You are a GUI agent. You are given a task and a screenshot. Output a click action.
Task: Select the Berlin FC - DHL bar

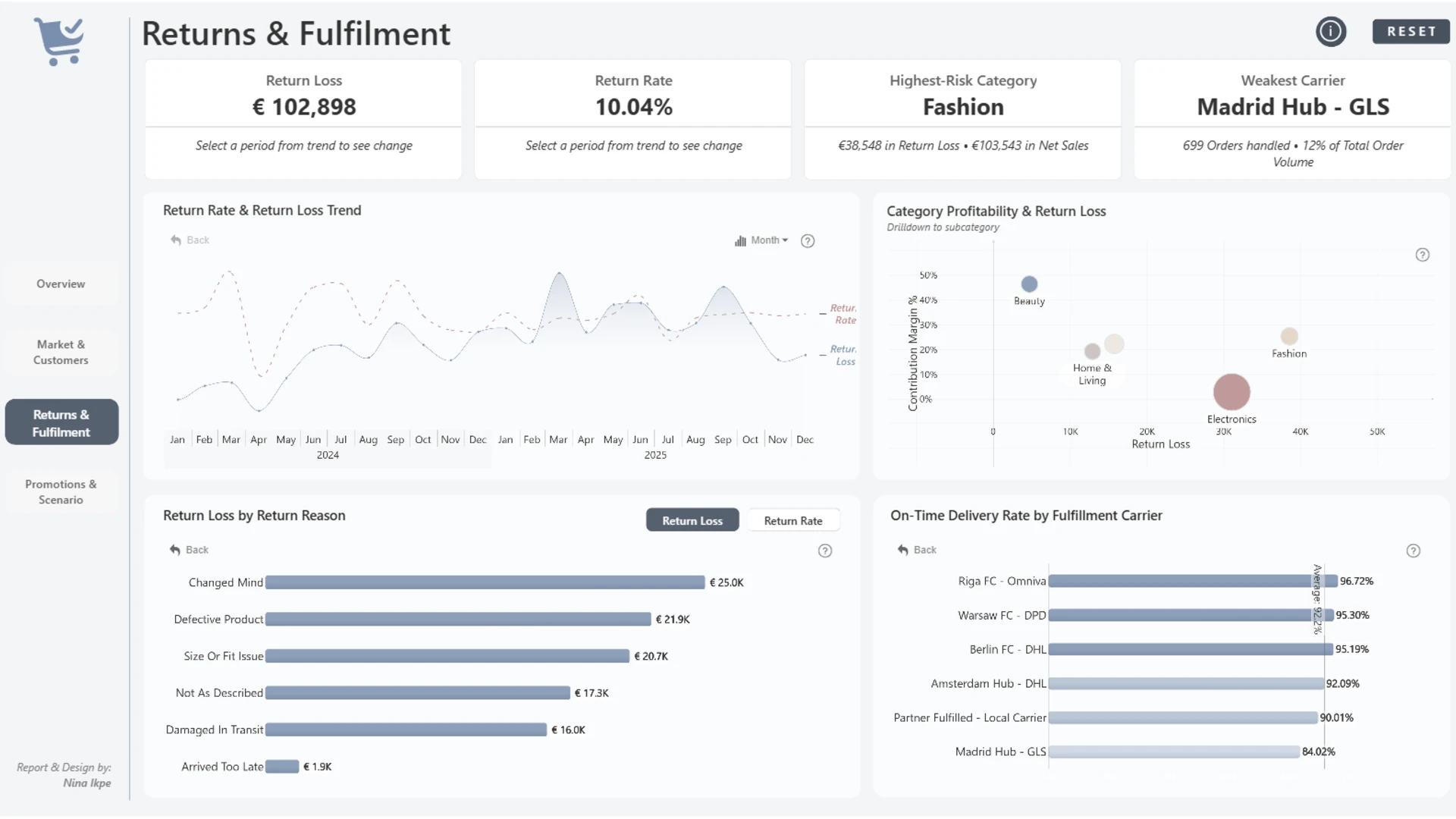click(x=1191, y=650)
